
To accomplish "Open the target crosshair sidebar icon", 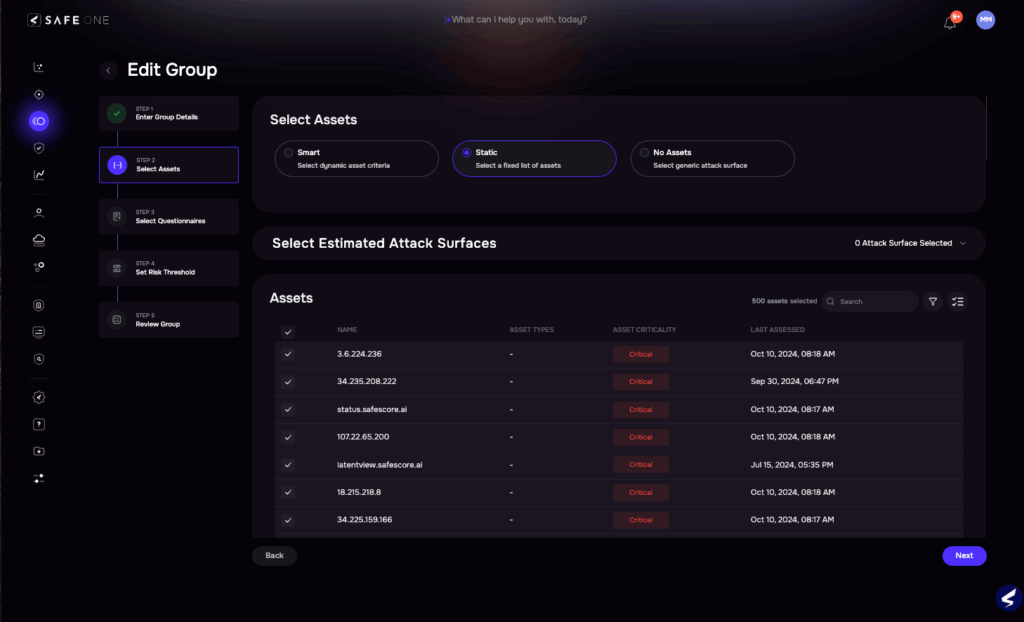I will tap(39, 95).
